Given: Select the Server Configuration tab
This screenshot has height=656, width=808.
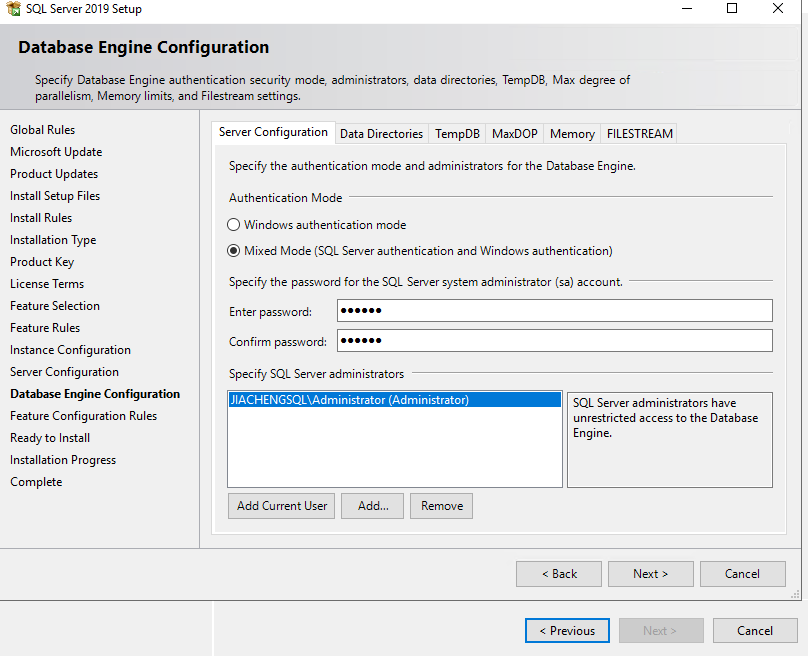Looking at the screenshot, I should (273, 132).
